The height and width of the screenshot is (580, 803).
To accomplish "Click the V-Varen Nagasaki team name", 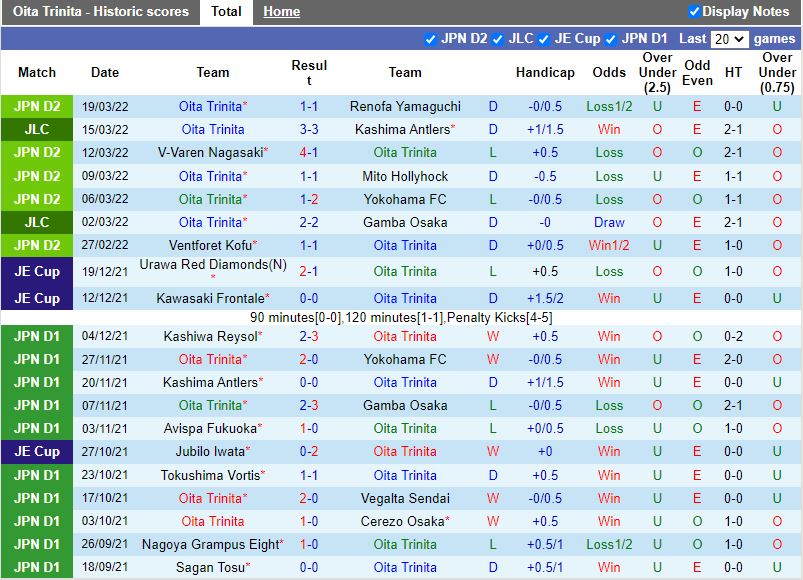I will point(210,152).
